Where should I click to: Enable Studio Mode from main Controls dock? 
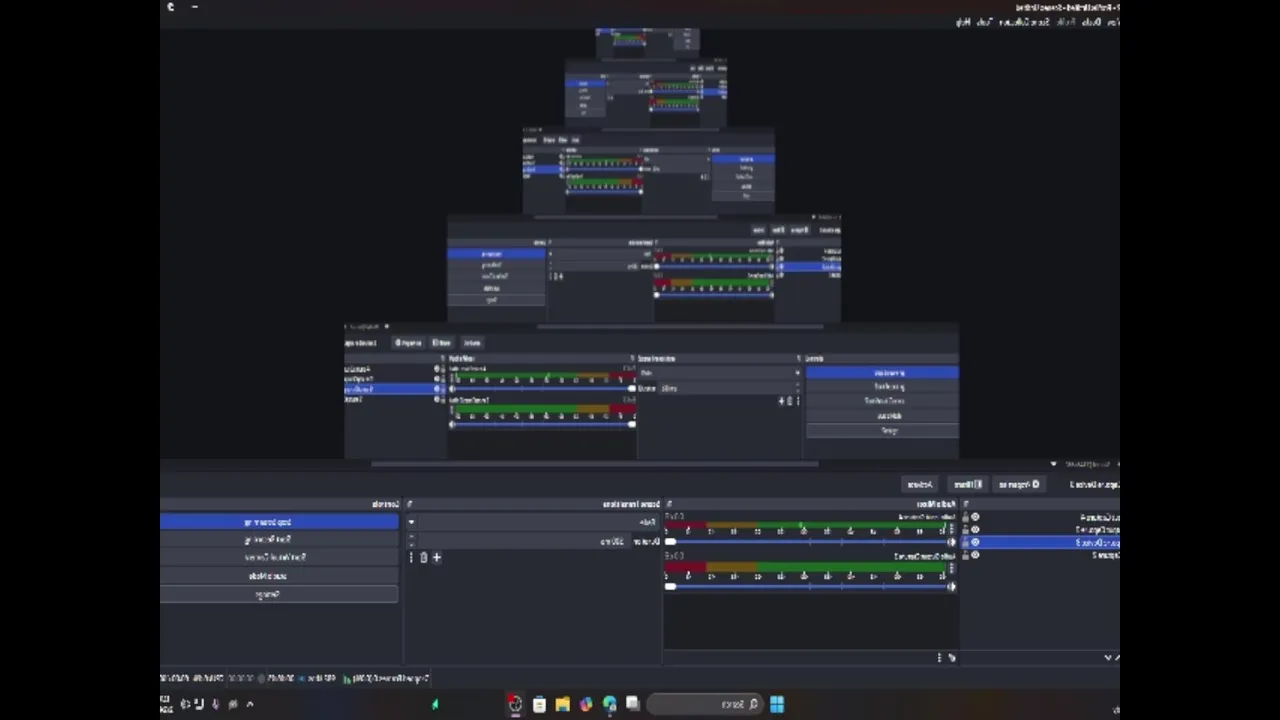pos(279,576)
